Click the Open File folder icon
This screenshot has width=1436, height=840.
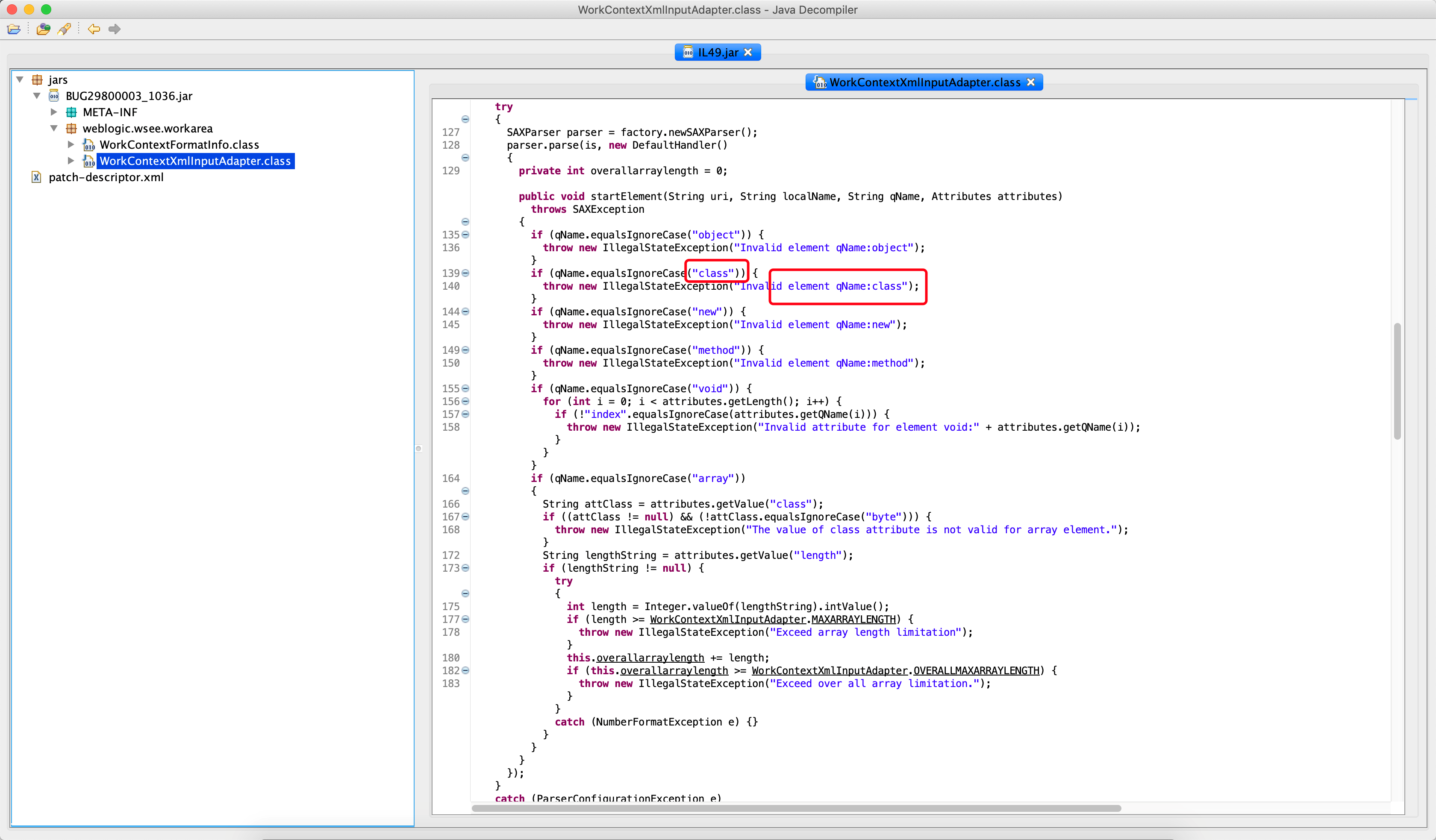click(14, 29)
